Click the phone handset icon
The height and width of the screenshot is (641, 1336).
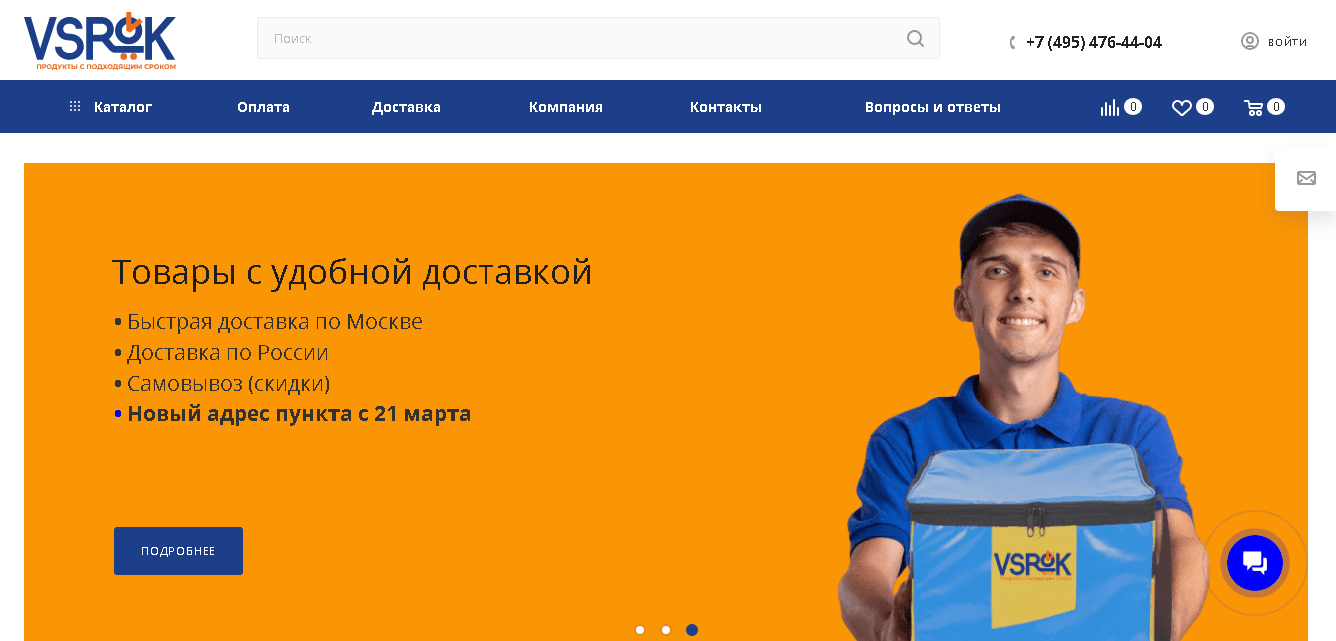(x=1013, y=43)
